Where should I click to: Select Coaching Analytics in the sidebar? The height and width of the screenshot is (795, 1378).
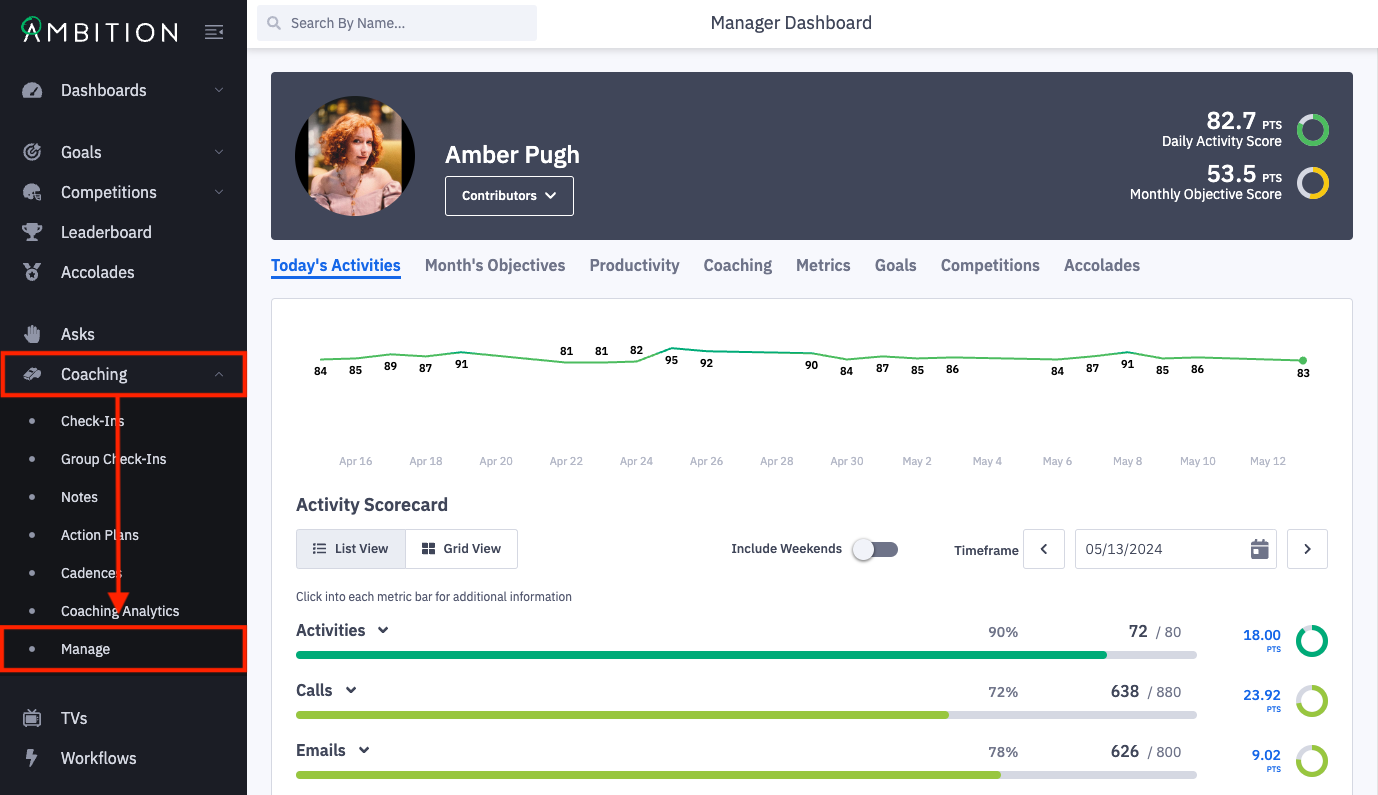[x=119, y=610]
